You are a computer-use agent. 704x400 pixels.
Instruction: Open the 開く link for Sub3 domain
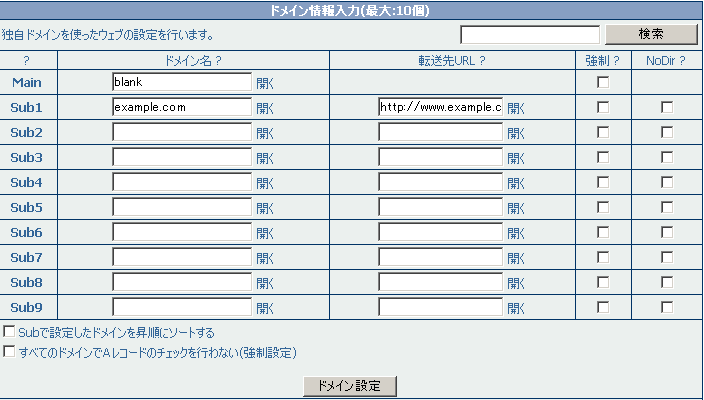click(x=265, y=158)
